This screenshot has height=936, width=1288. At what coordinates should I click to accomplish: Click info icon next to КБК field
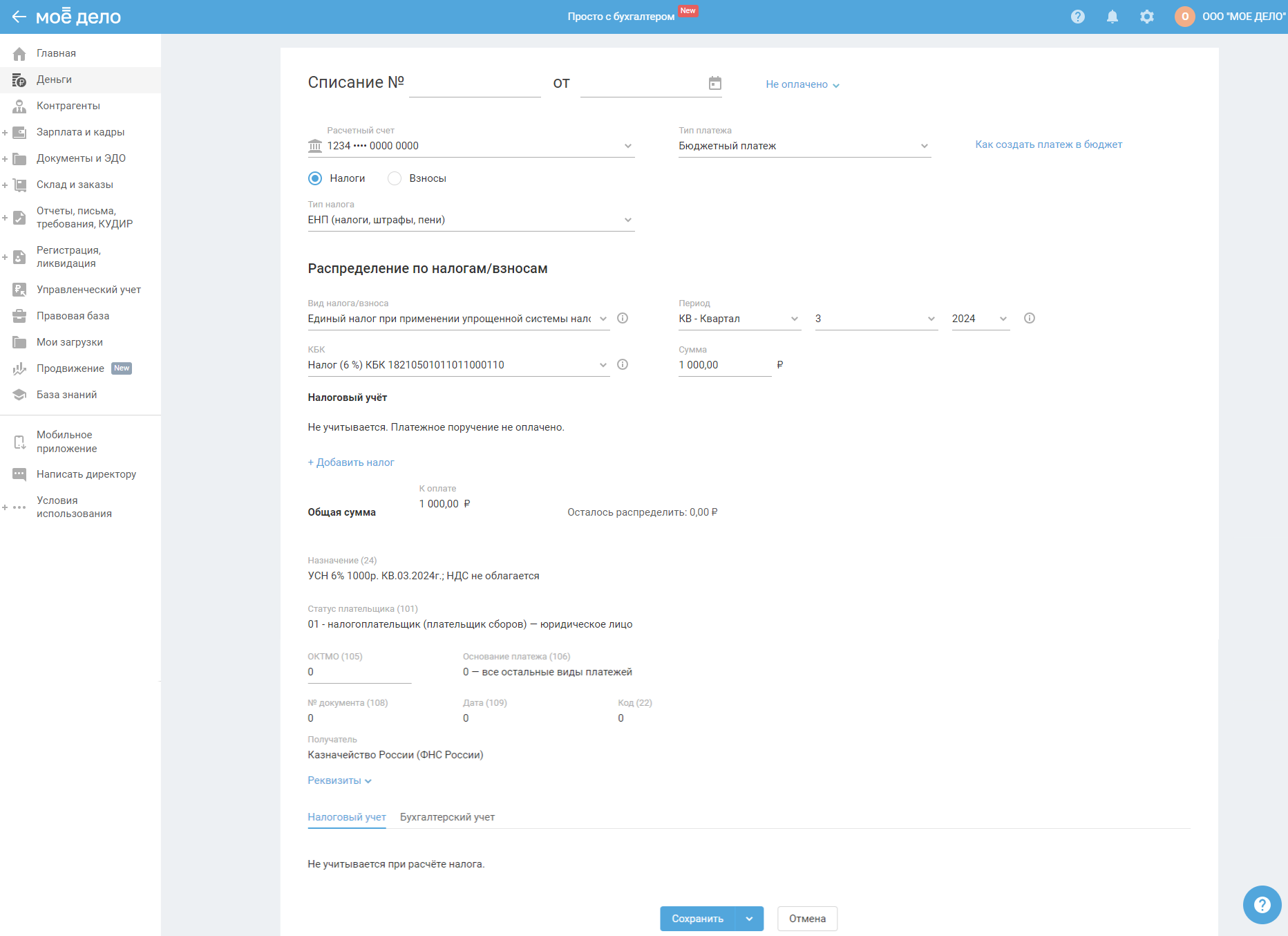[623, 364]
